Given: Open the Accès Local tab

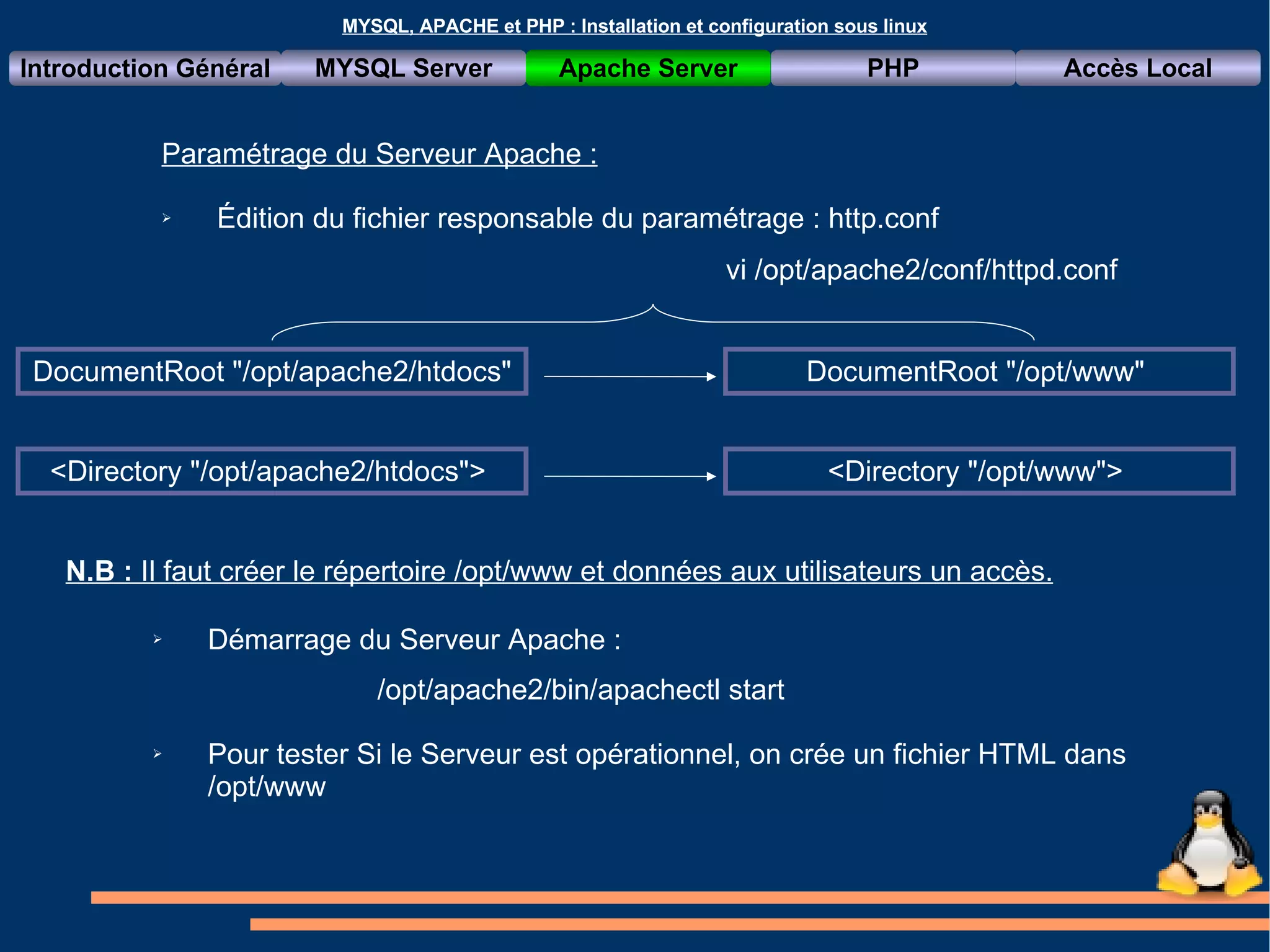Looking at the screenshot, I should [x=1138, y=68].
